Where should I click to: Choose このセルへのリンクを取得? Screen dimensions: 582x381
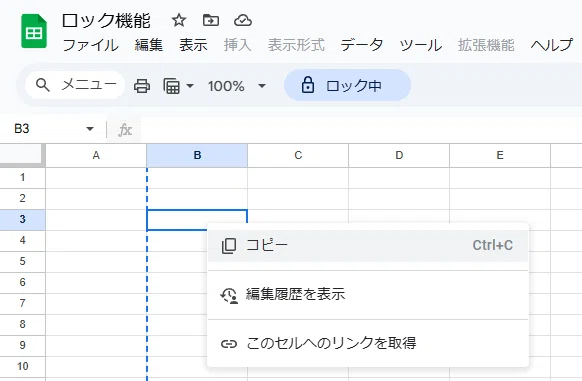pos(368,343)
